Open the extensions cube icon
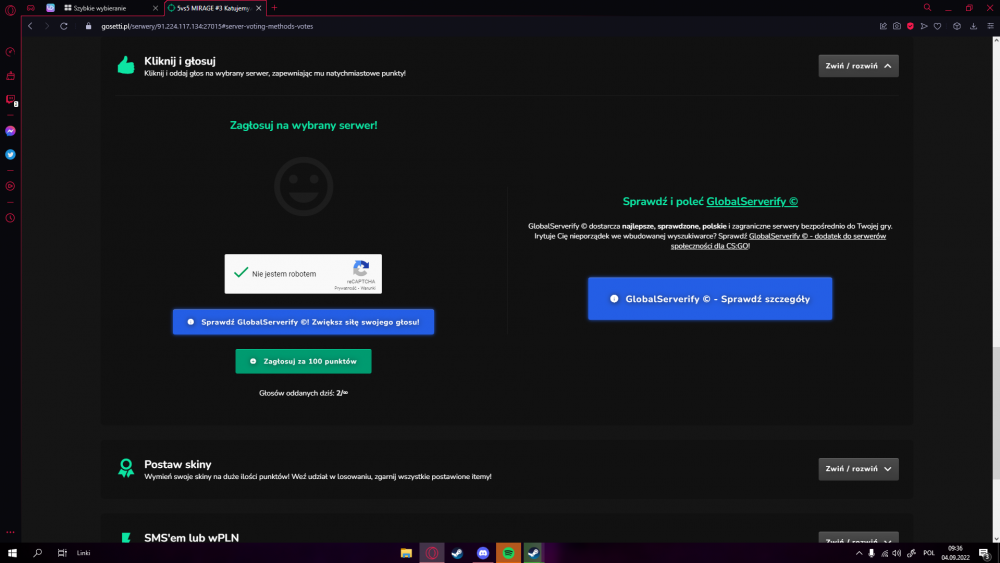This screenshot has width=1000, height=563. (957, 26)
